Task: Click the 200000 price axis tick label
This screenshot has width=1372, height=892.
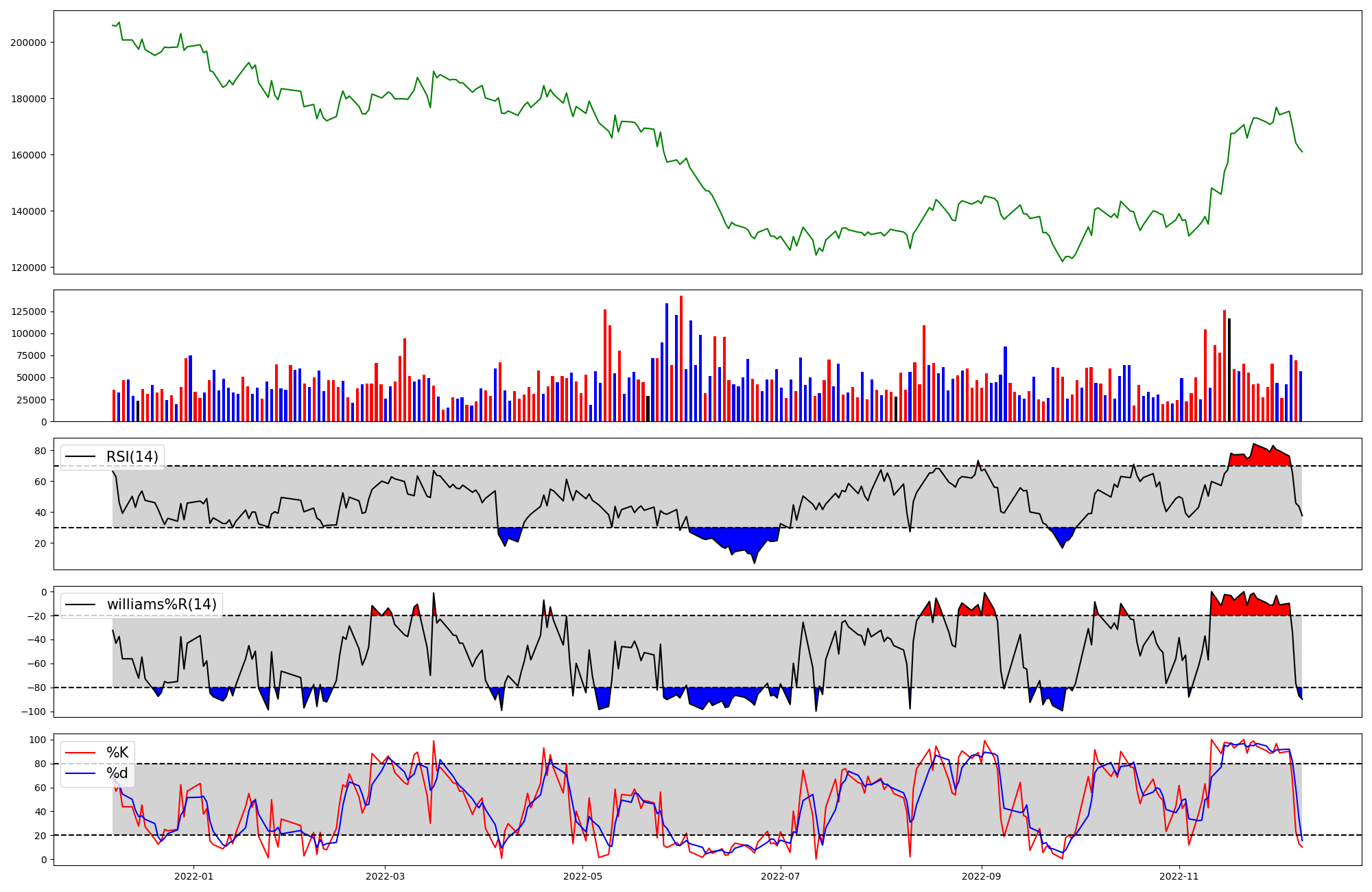Action: click(x=28, y=43)
